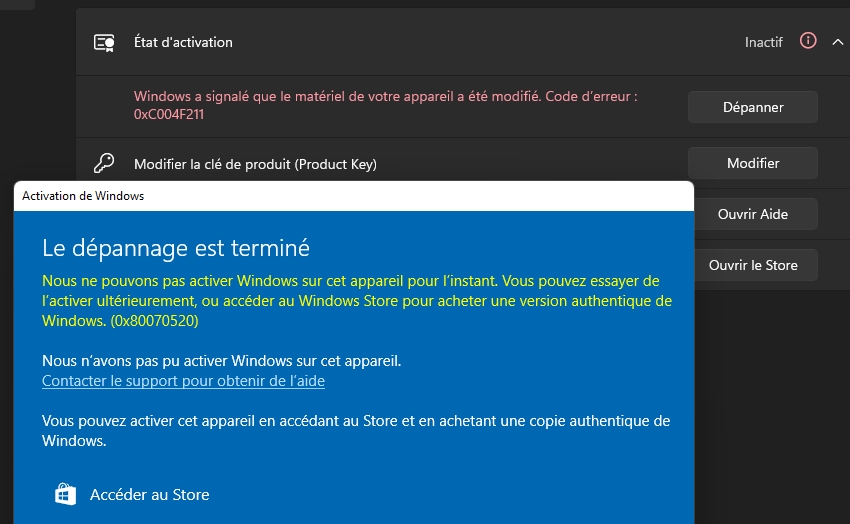Click the État d'activation heading text
850x524 pixels.
tap(183, 42)
